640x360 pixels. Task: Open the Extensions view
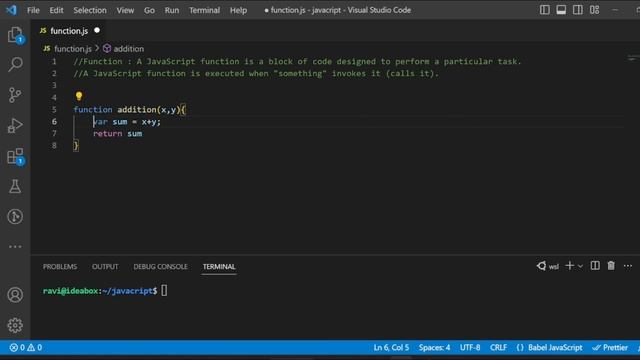coord(15,156)
